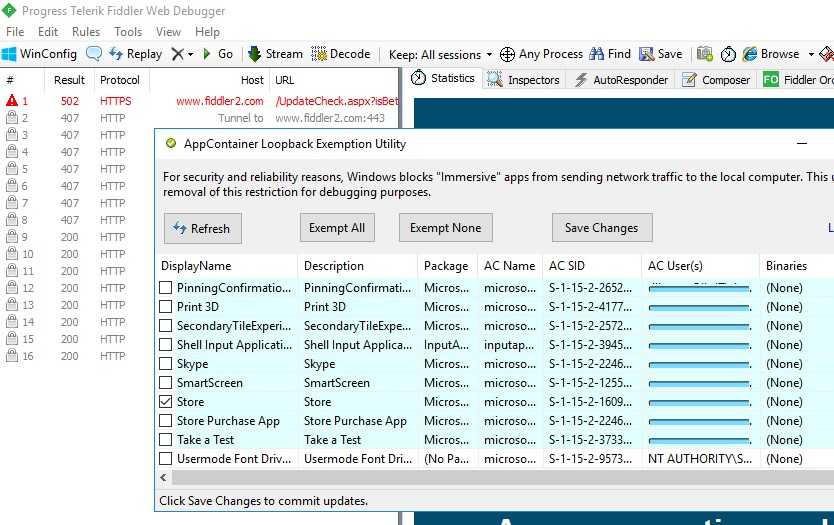Click the Go resume button
Viewport: 834px width, 525px height.
click(x=217, y=54)
